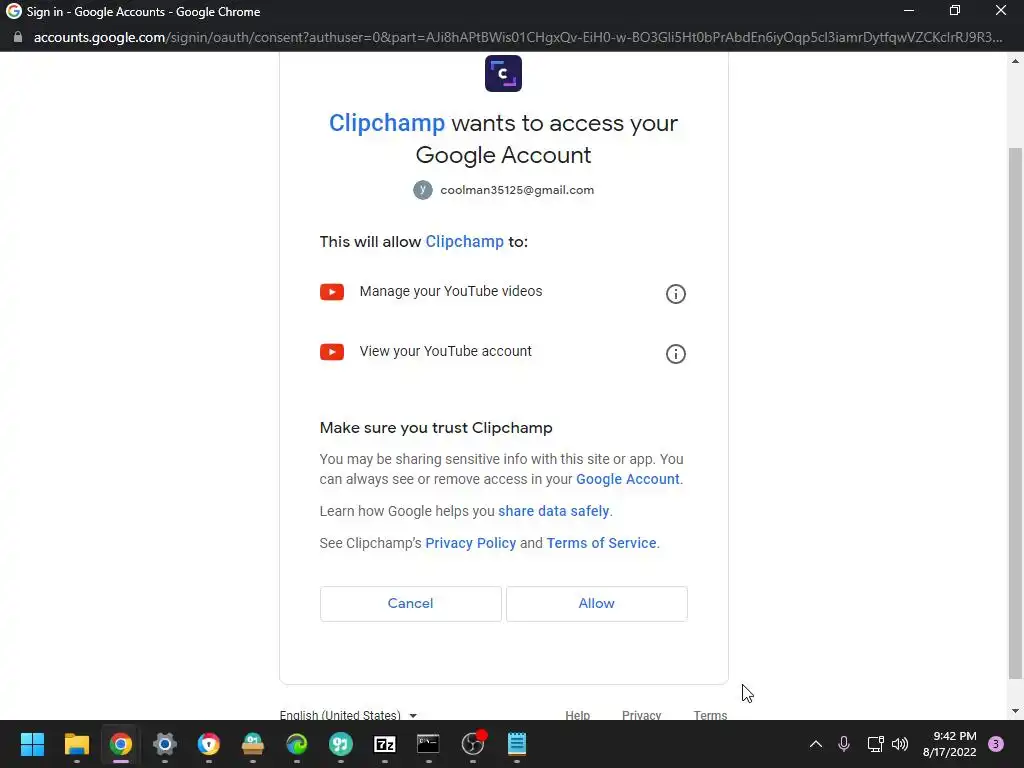Show hidden system tray icons
This screenshot has width=1024, height=768.
[816, 744]
